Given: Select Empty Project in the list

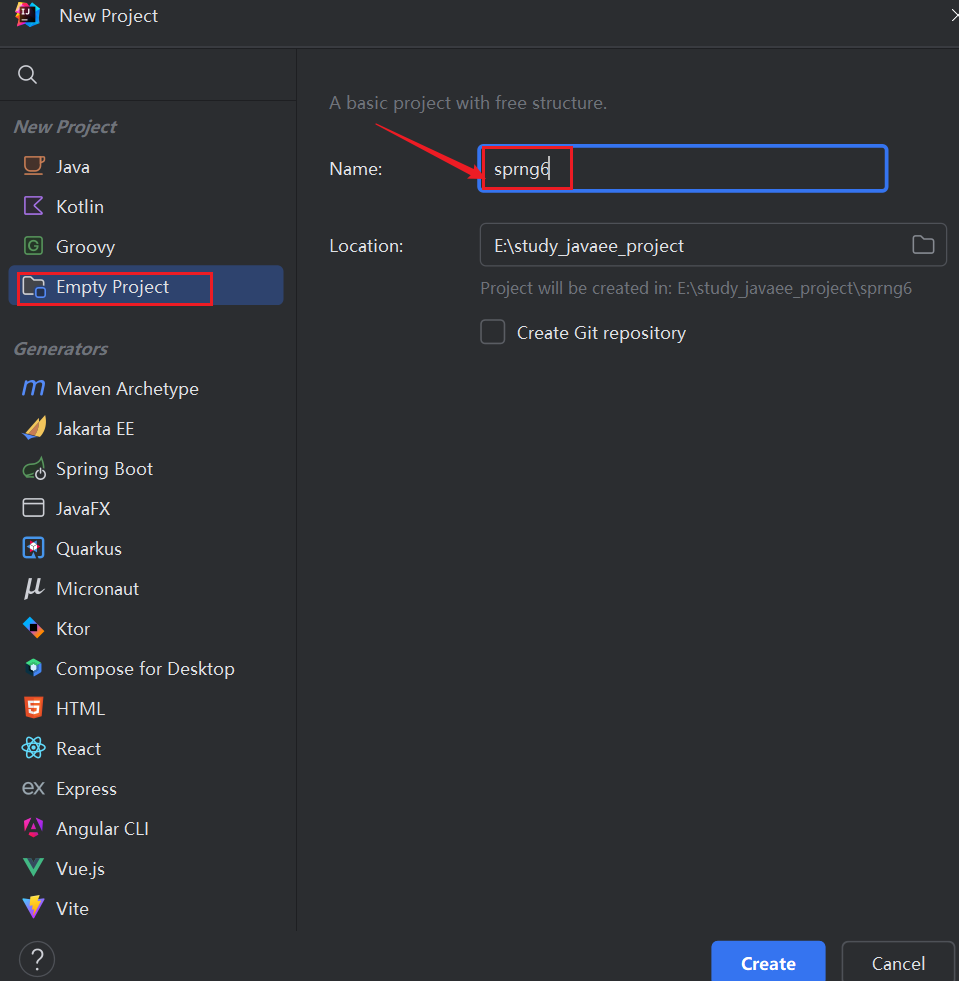Looking at the screenshot, I should tap(146, 286).
